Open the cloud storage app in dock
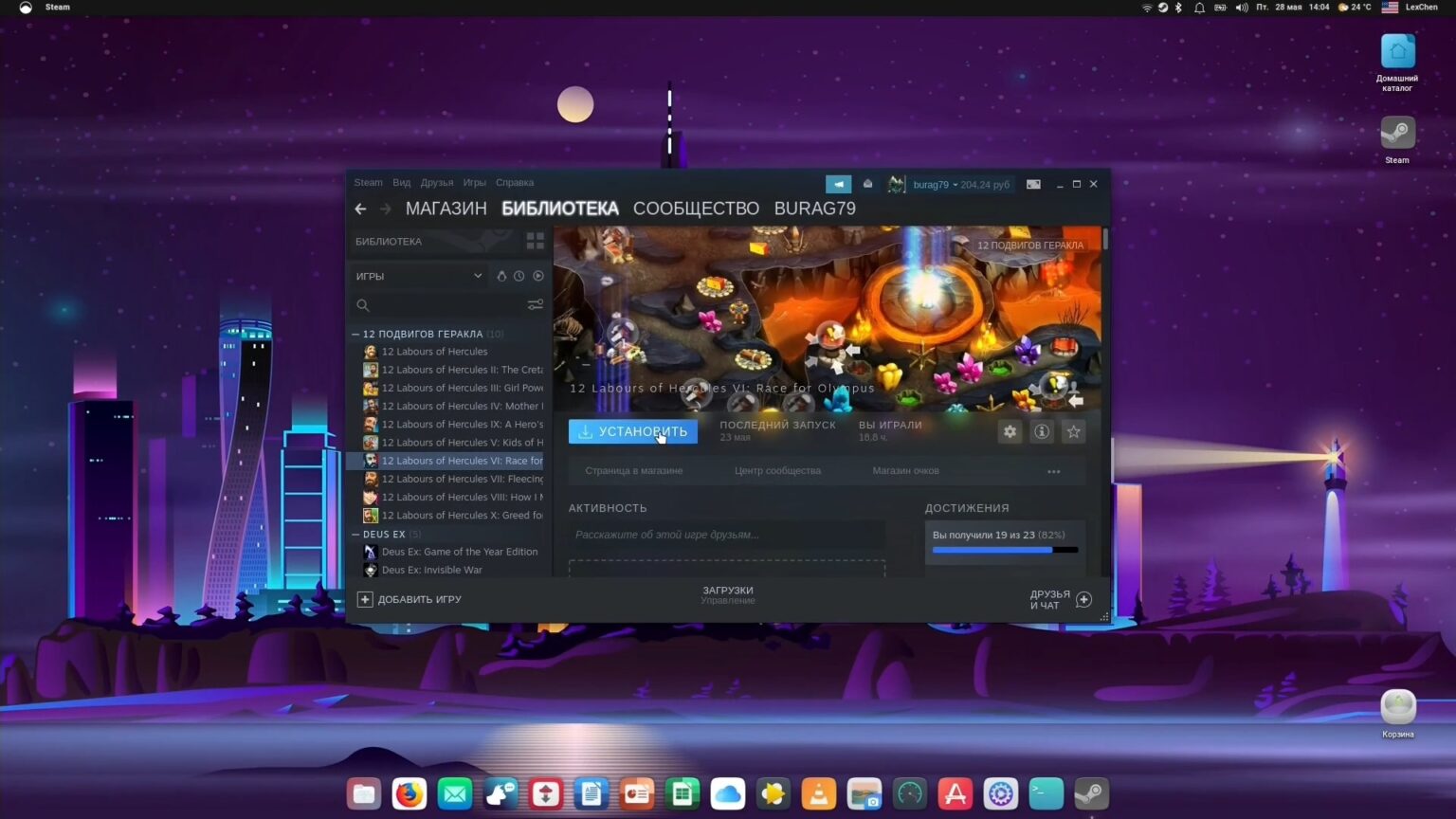 [728, 793]
